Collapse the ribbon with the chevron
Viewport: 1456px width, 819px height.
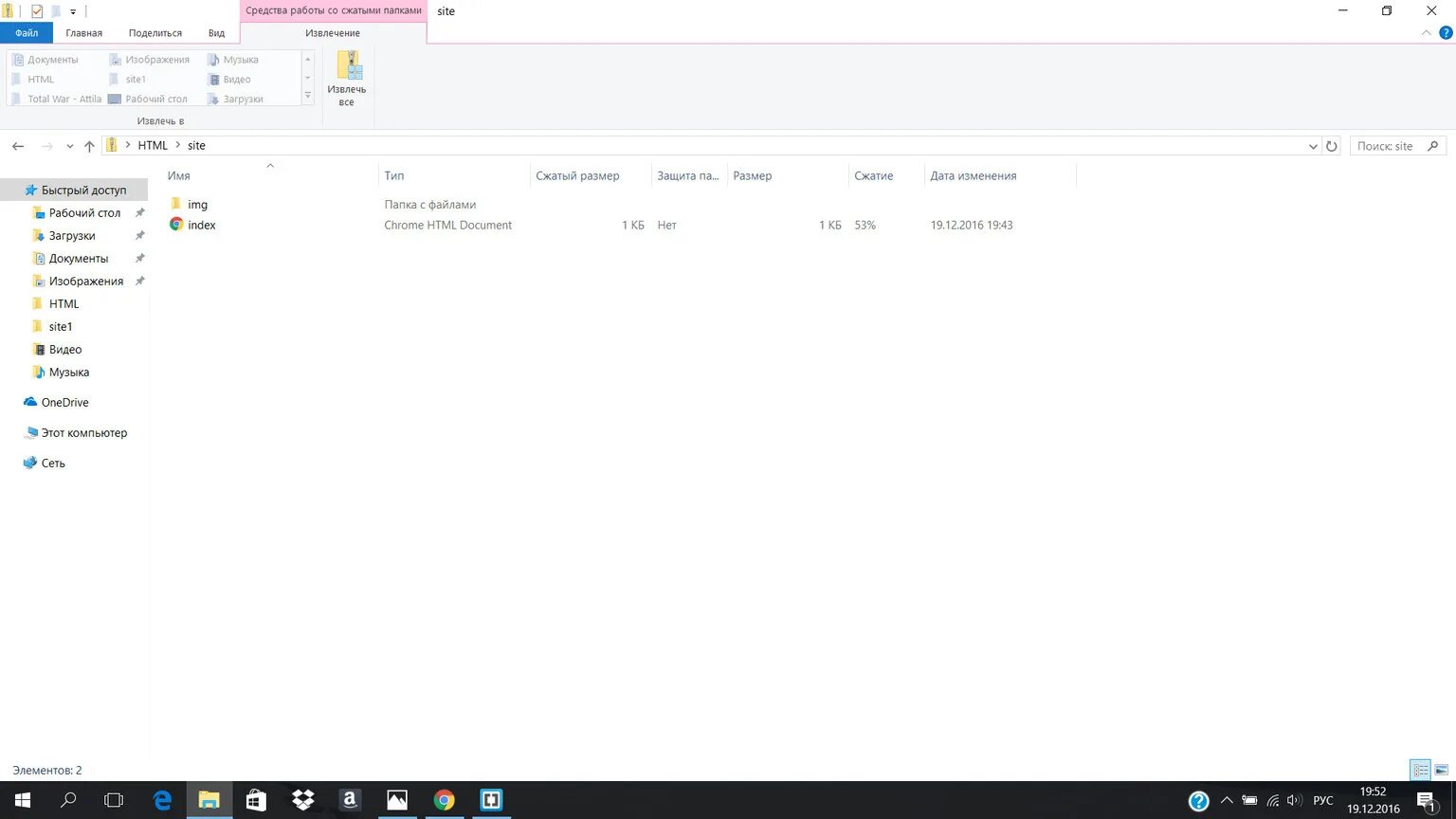tap(1427, 33)
